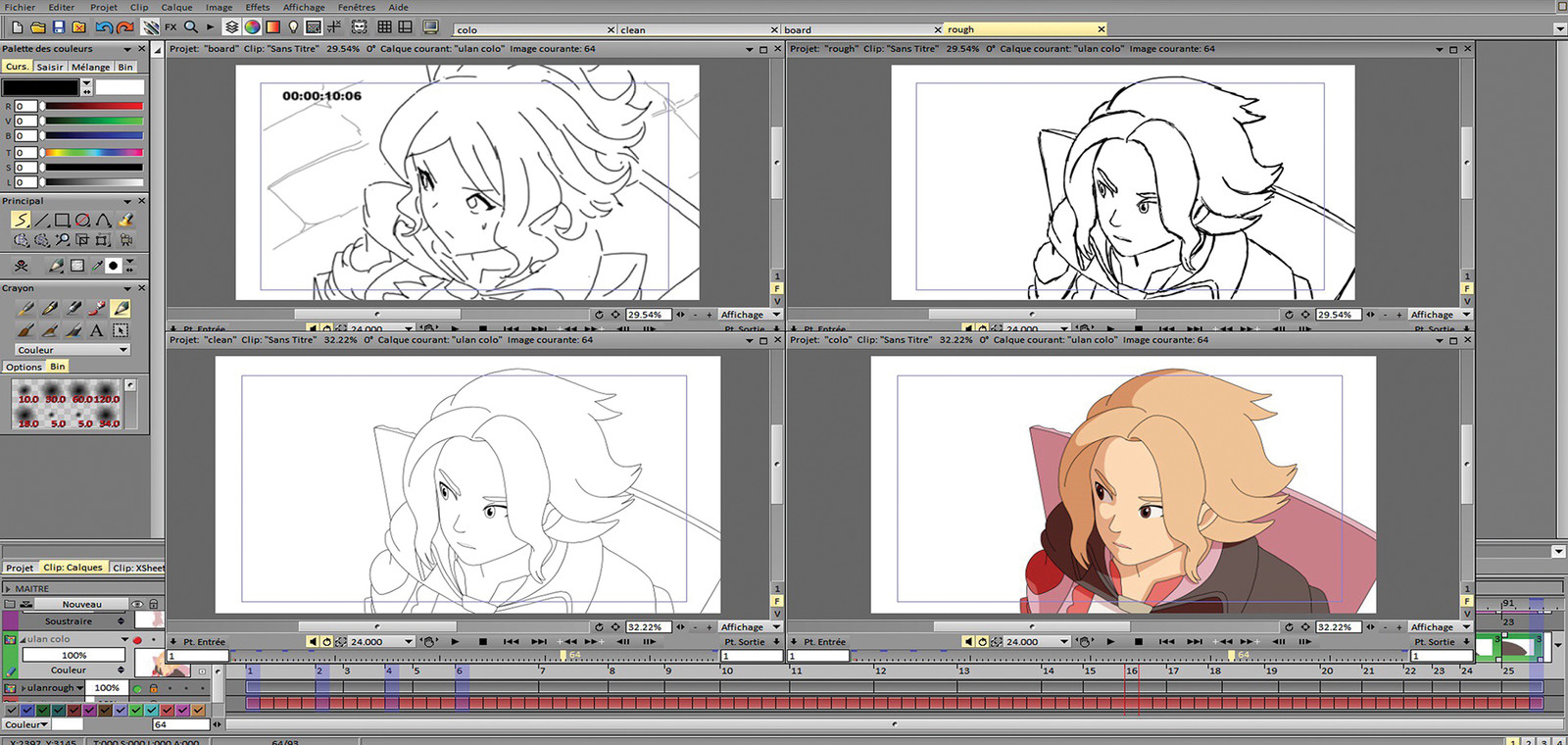This screenshot has height=745, width=1568.
Task: Toggle visibility eye next to Nouveau button
Action: (x=137, y=604)
